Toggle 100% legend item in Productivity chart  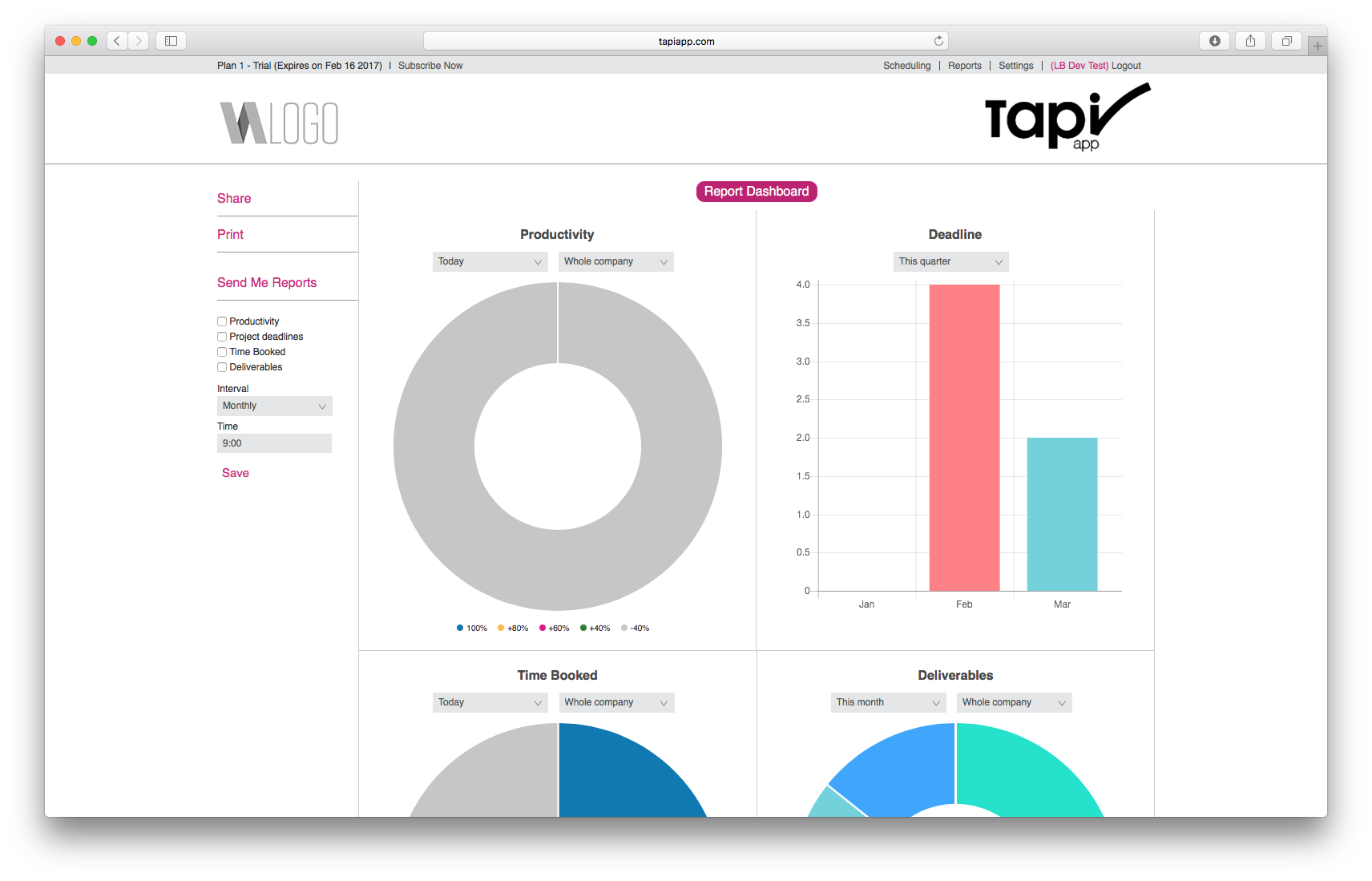point(472,628)
